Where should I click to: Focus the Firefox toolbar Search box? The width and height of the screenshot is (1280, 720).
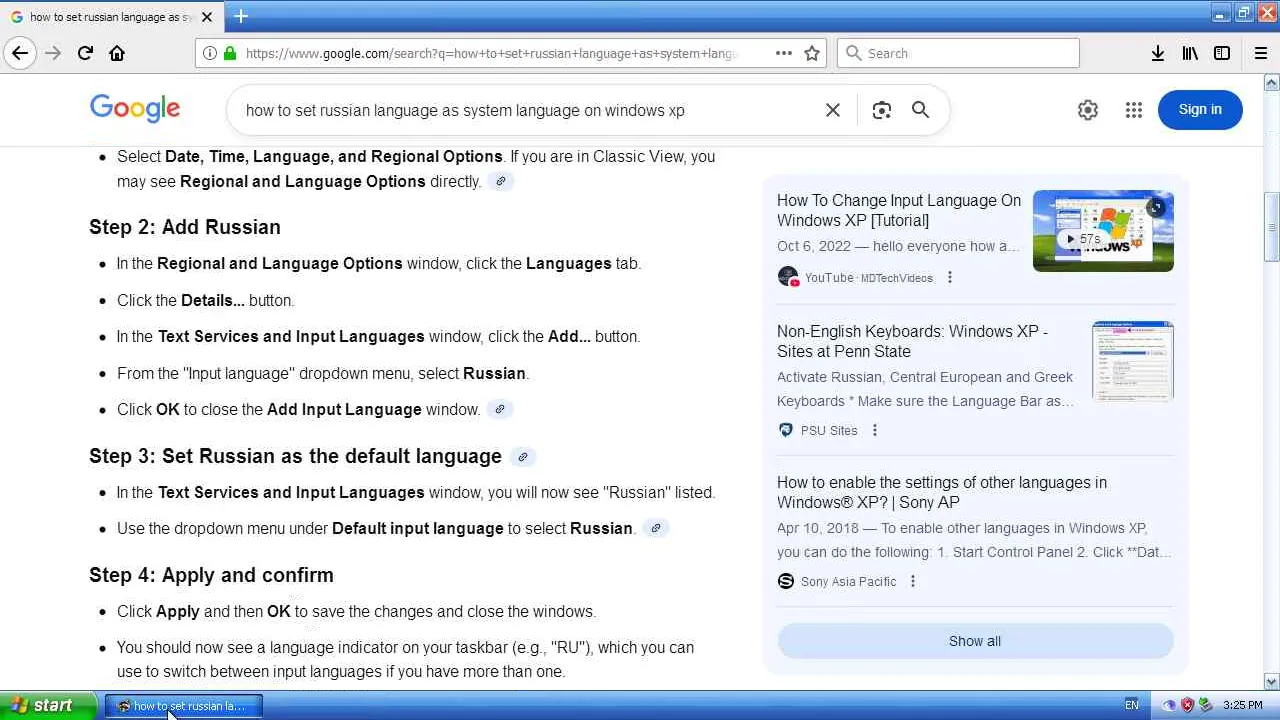(958, 53)
